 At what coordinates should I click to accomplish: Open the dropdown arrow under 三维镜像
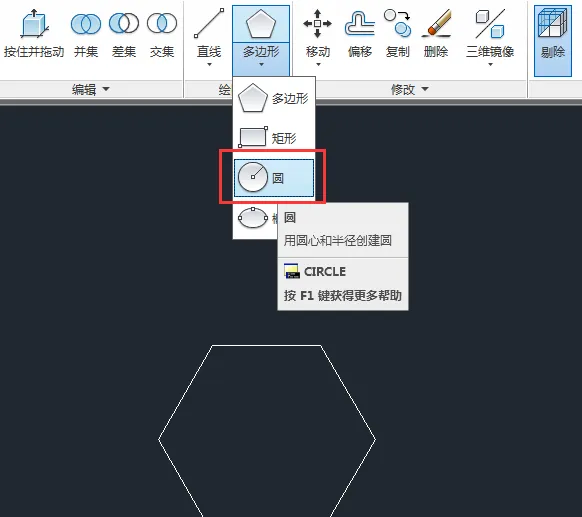[x=490, y=65]
